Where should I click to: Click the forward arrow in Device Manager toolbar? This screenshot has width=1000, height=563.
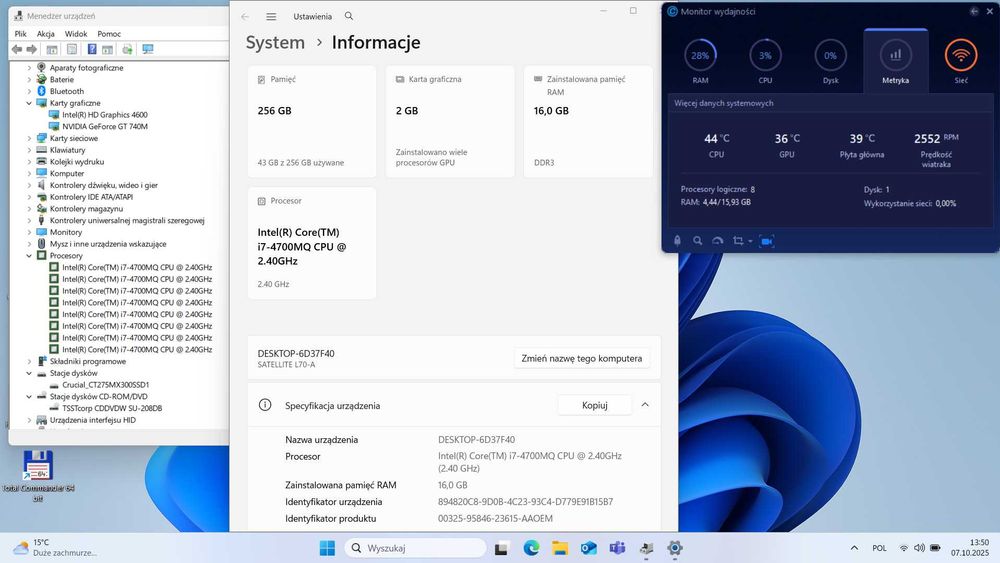coord(31,49)
